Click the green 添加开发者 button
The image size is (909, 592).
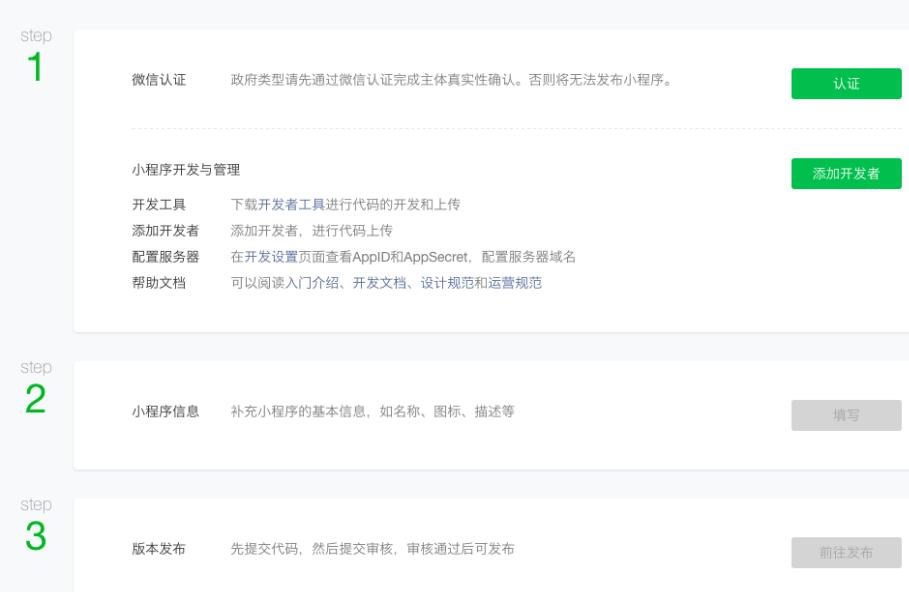click(846, 173)
